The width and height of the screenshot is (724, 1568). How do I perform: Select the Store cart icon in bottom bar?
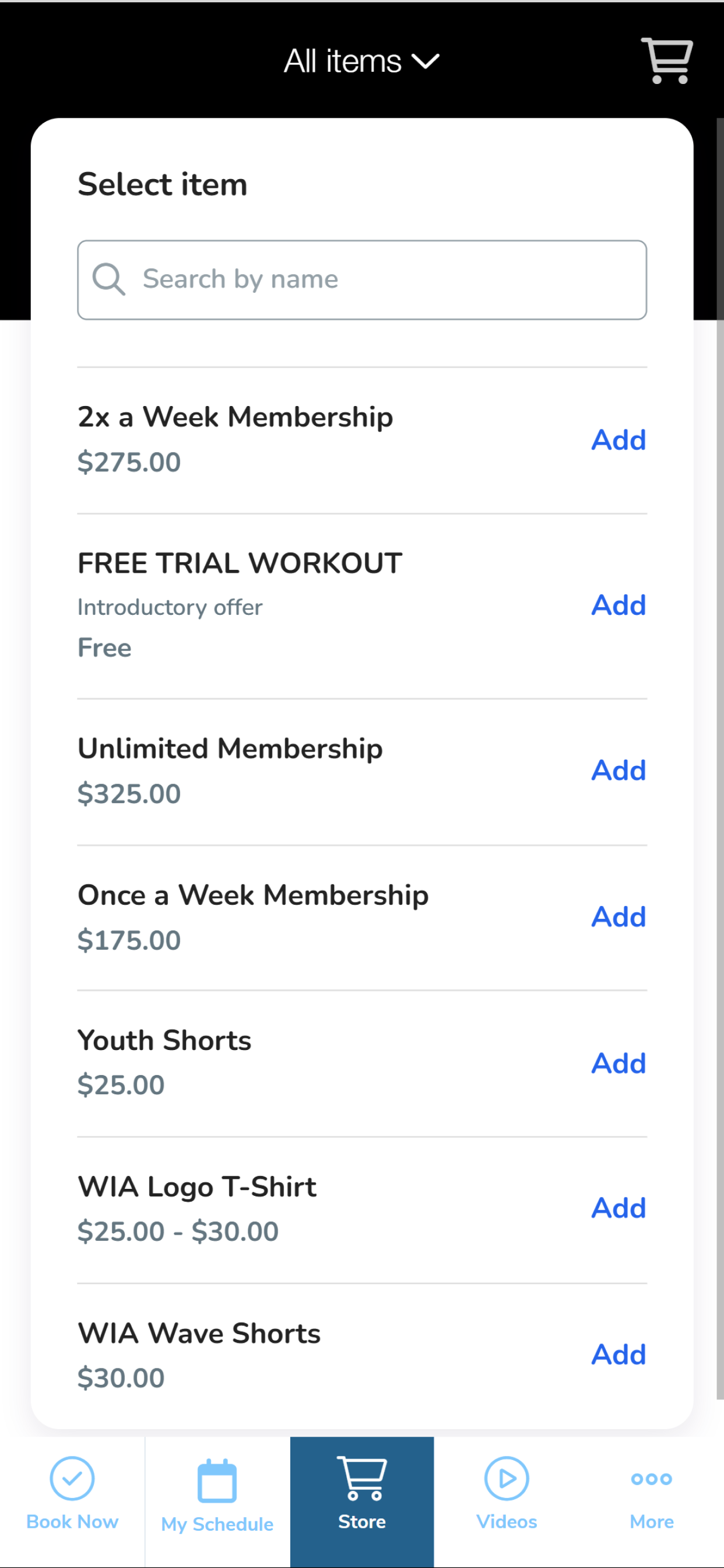[x=362, y=1478]
